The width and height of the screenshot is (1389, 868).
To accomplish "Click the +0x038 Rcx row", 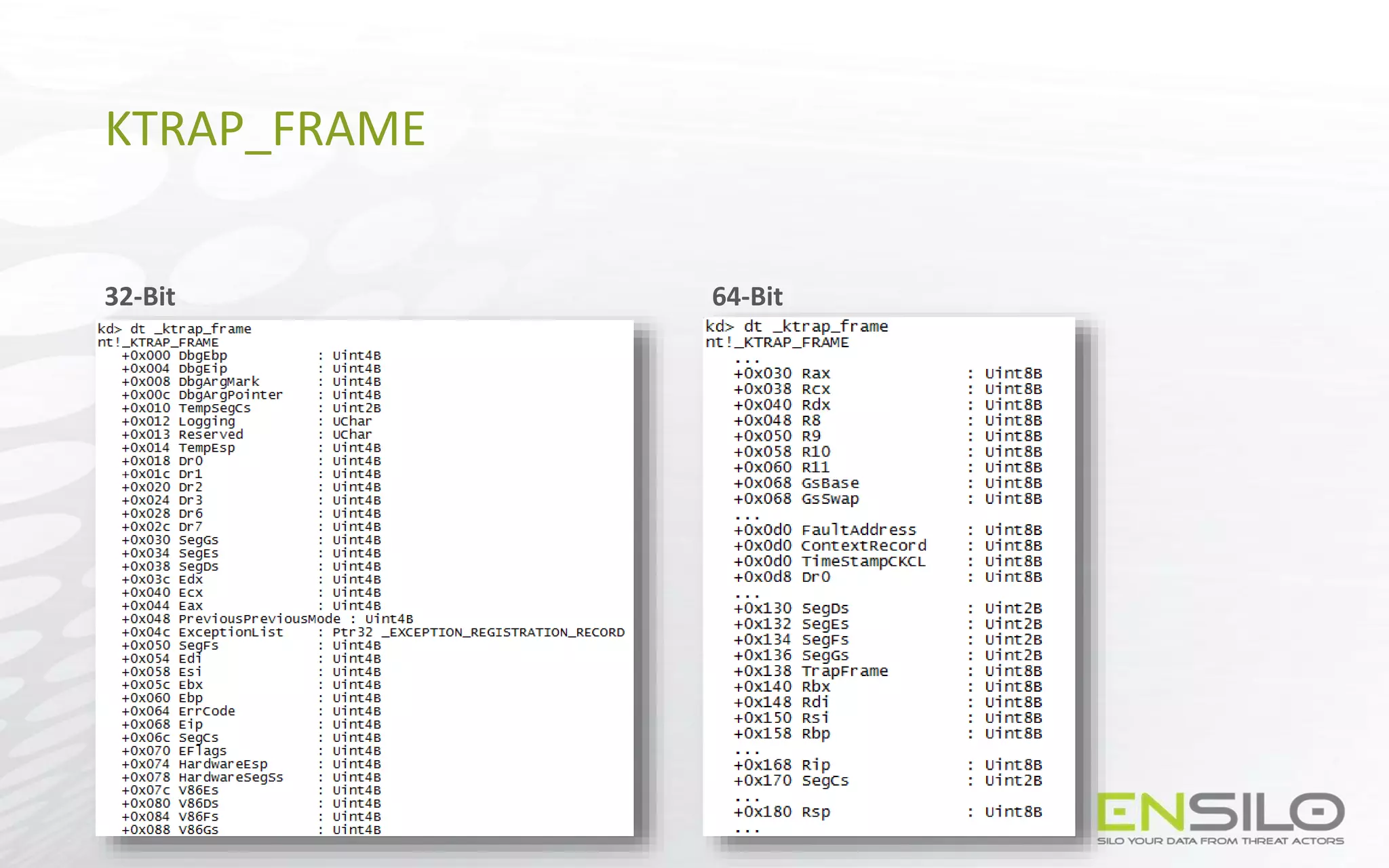I will 888,389.
